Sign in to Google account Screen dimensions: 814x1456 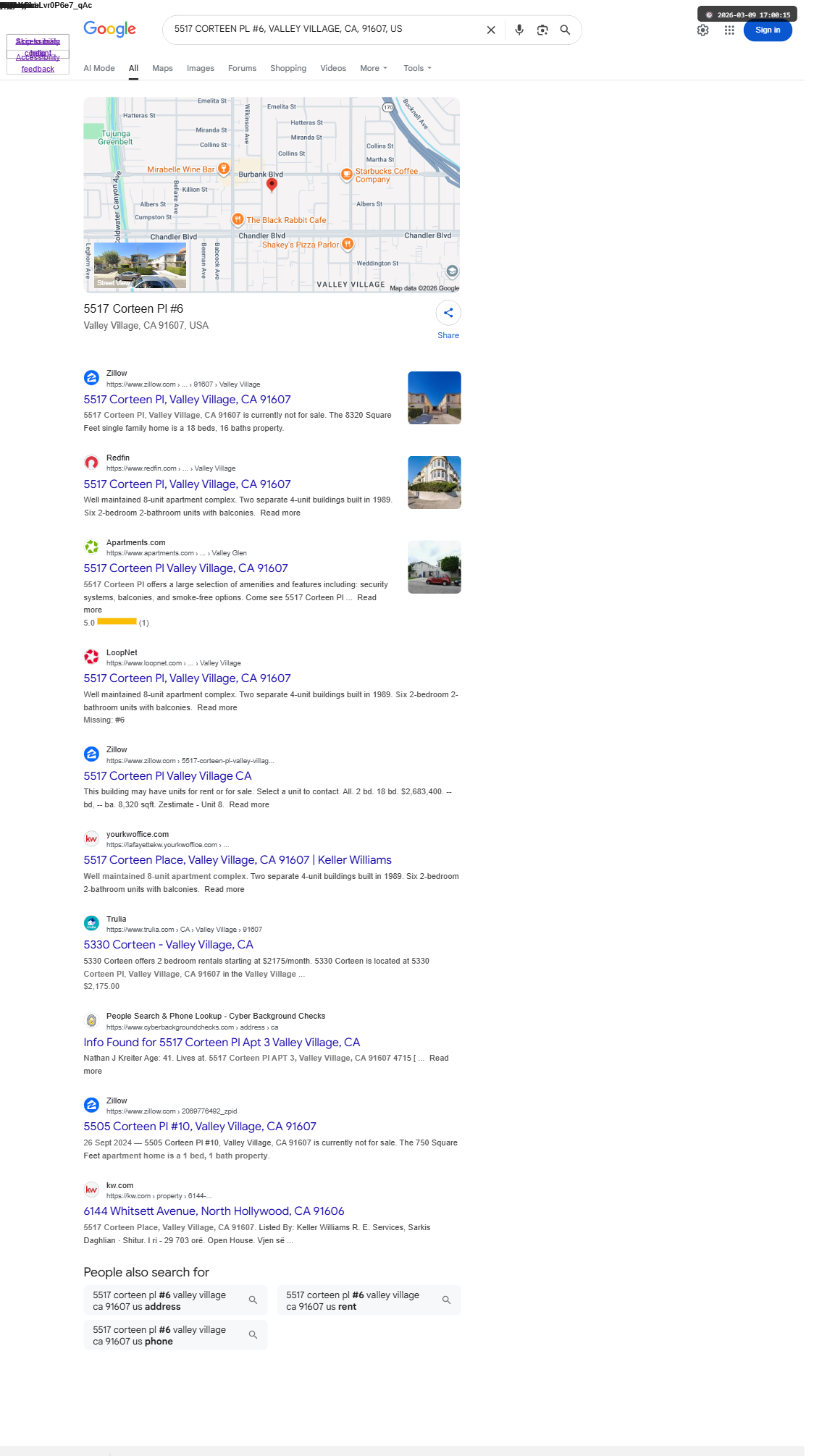point(768,30)
